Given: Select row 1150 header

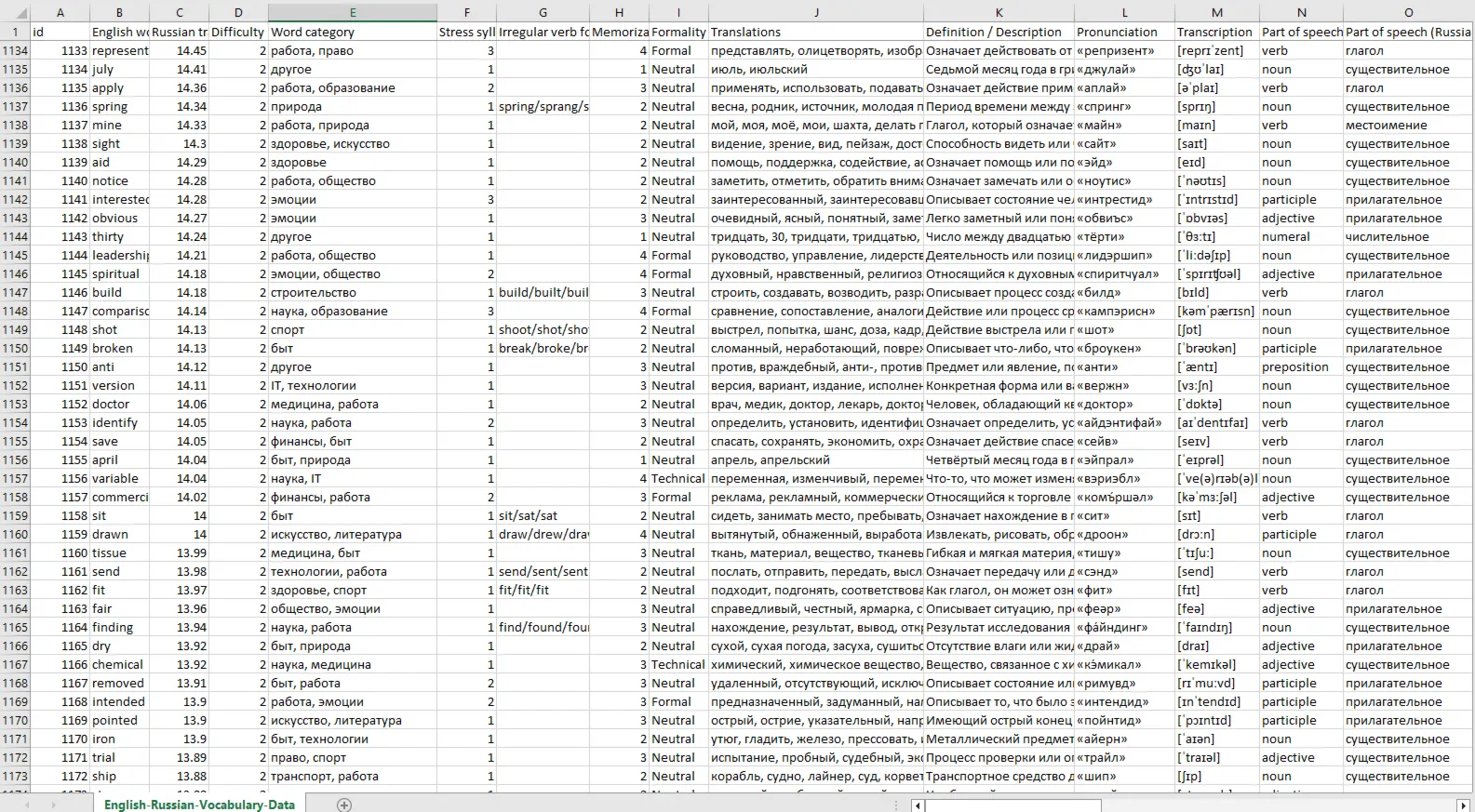Looking at the screenshot, I should (x=15, y=348).
